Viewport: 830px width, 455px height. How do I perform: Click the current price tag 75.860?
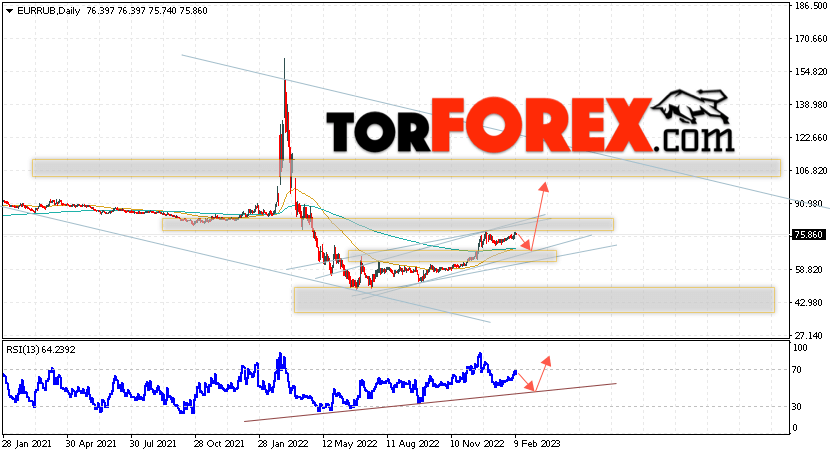pos(808,235)
